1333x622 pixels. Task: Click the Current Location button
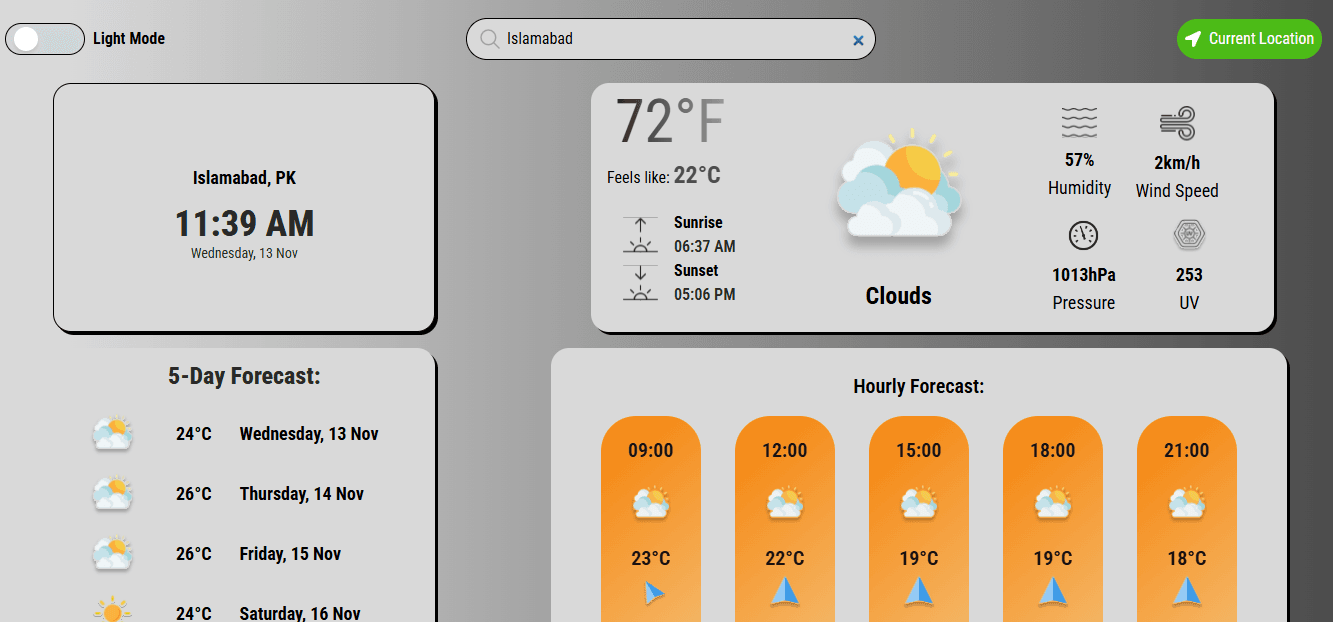[1249, 39]
